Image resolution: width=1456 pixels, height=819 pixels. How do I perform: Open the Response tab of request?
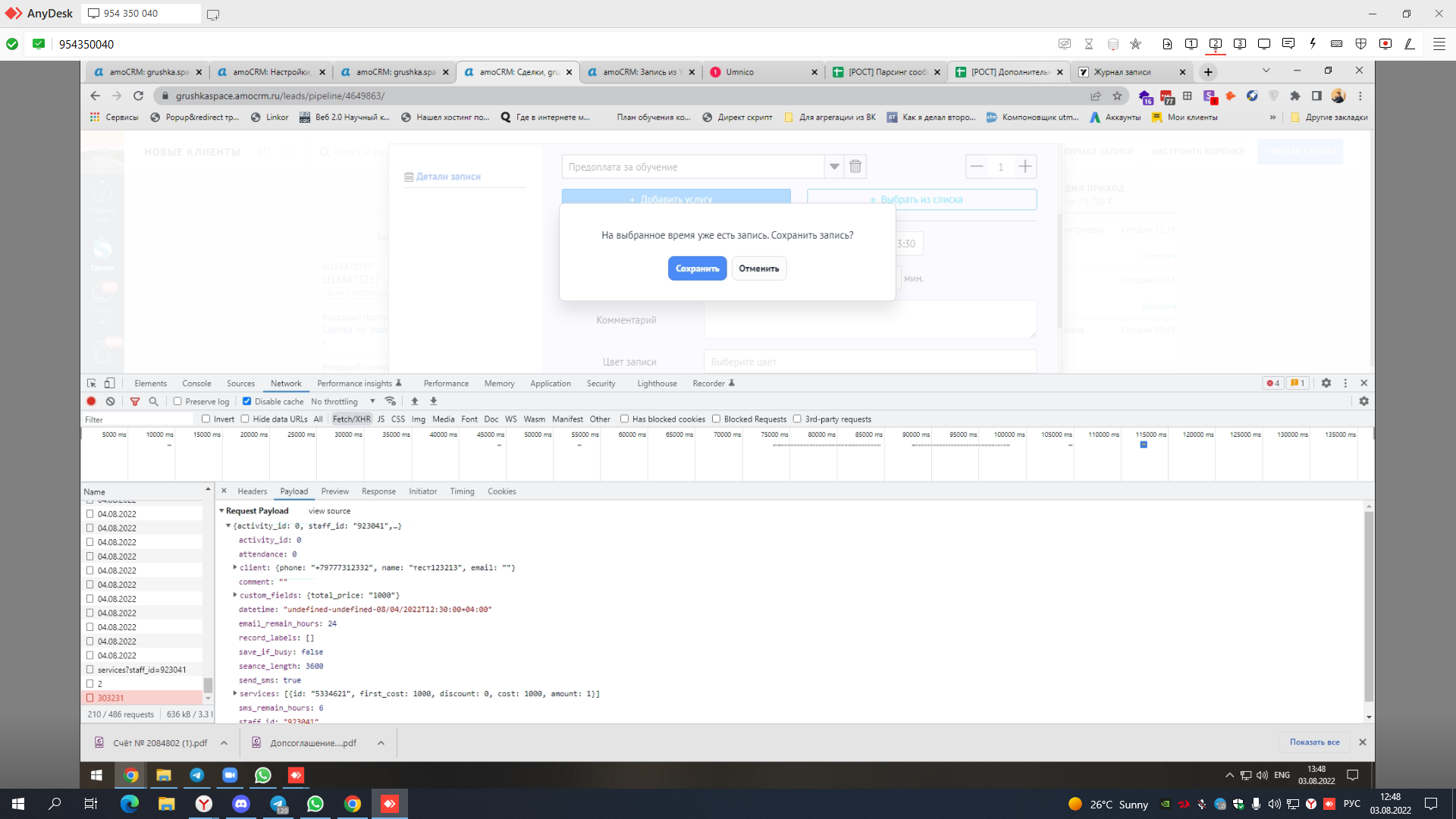pos(378,491)
